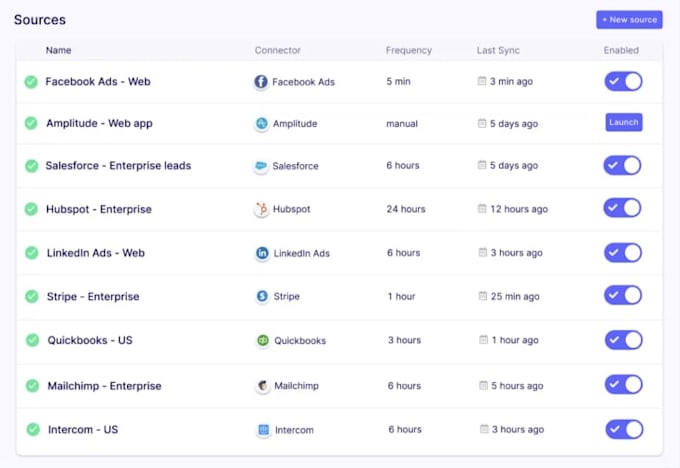This screenshot has height=468, width=680.
Task: Click the 1 hour frequency value
Action: (402, 296)
